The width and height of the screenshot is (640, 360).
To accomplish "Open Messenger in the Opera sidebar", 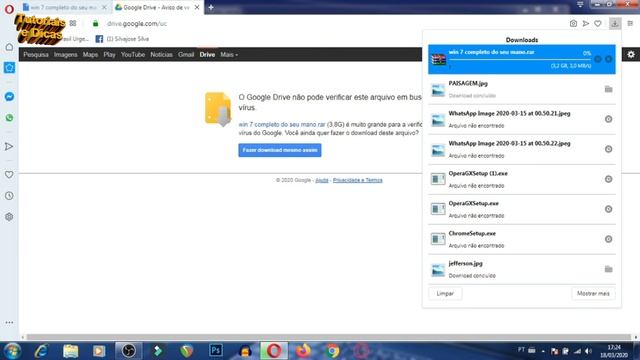I will pos(9,97).
